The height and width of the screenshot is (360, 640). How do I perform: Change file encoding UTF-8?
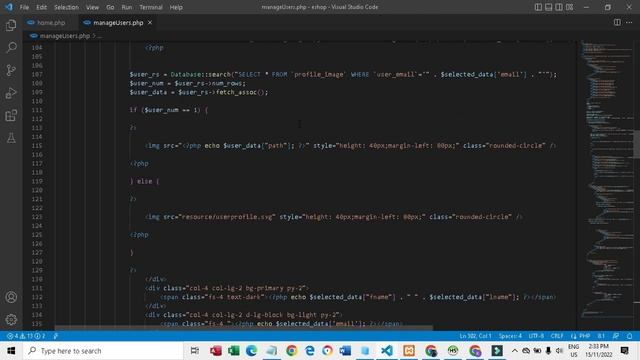click(x=536, y=336)
